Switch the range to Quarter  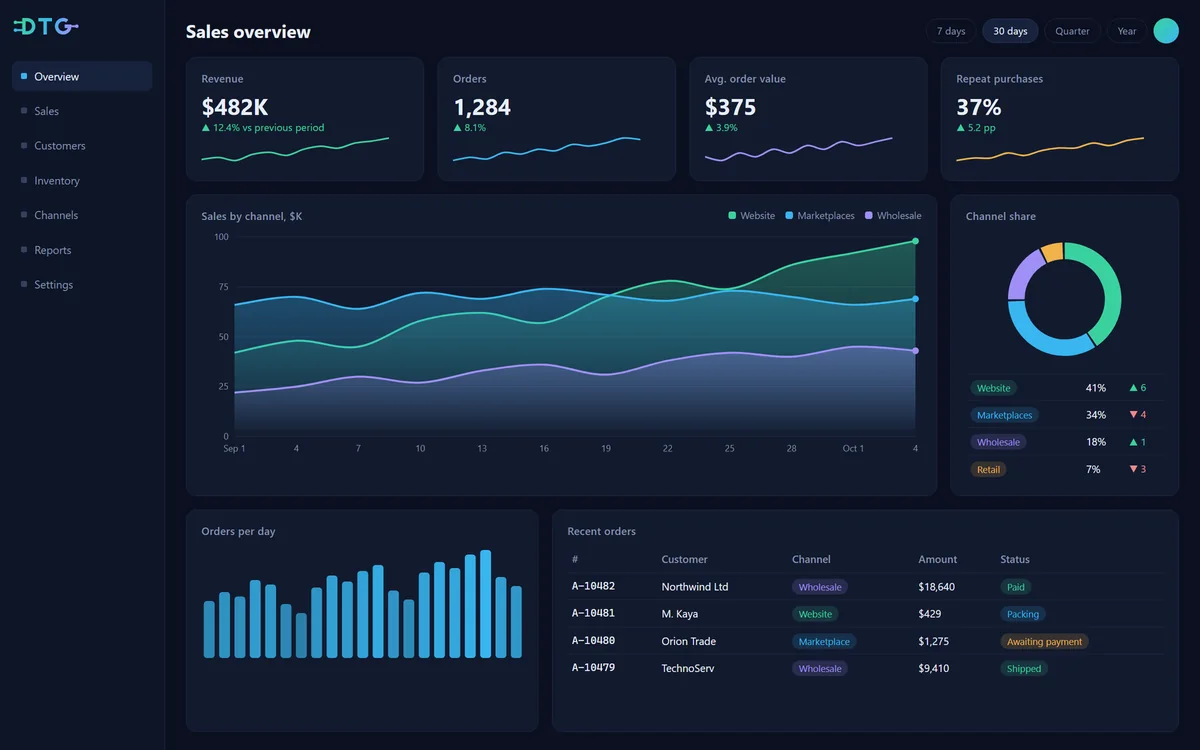tap(1072, 31)
